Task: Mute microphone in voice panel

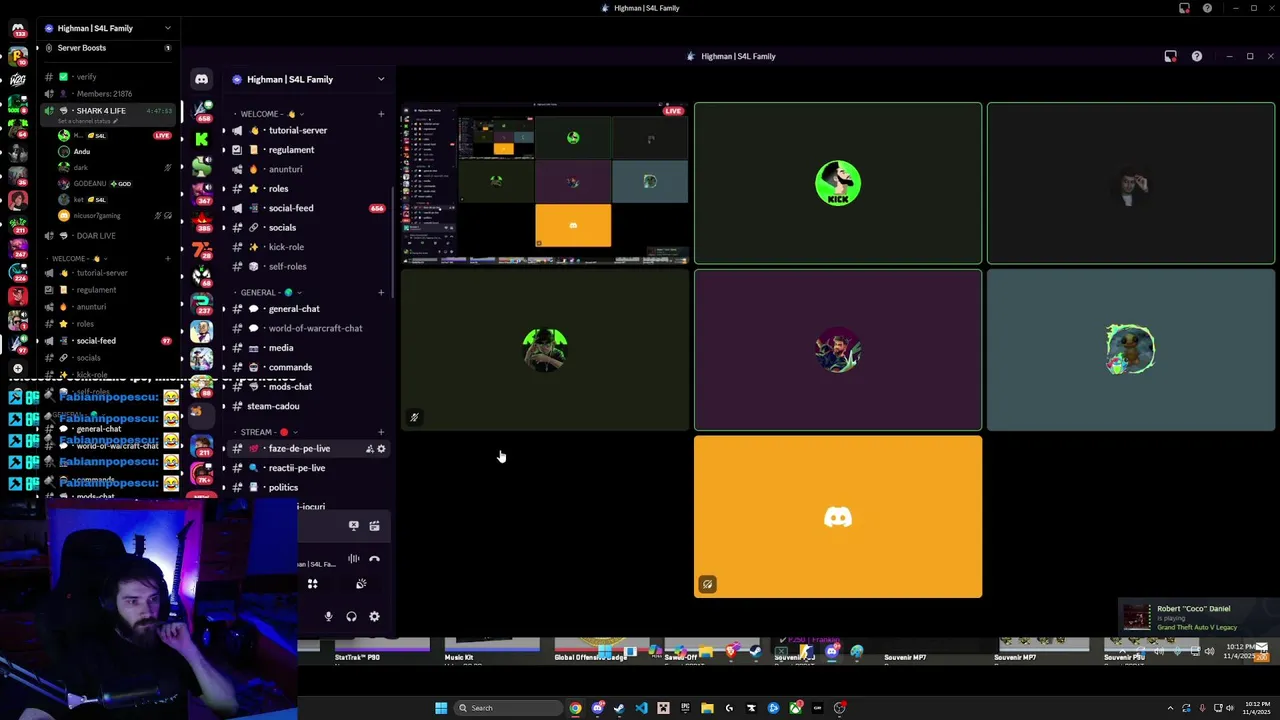Action: (x=328, y=616)
